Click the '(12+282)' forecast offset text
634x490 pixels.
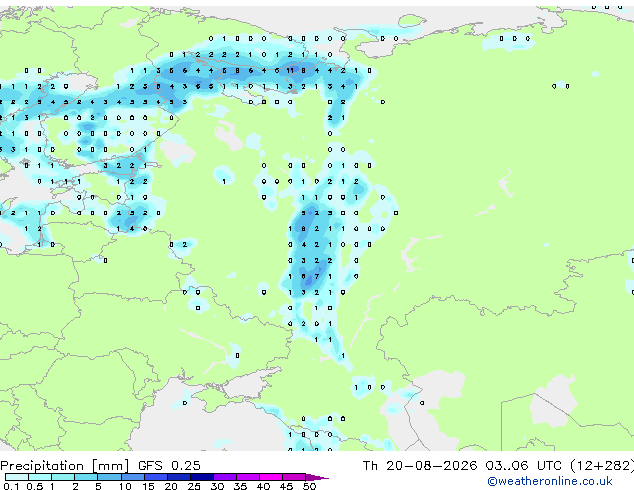point(602,466)
